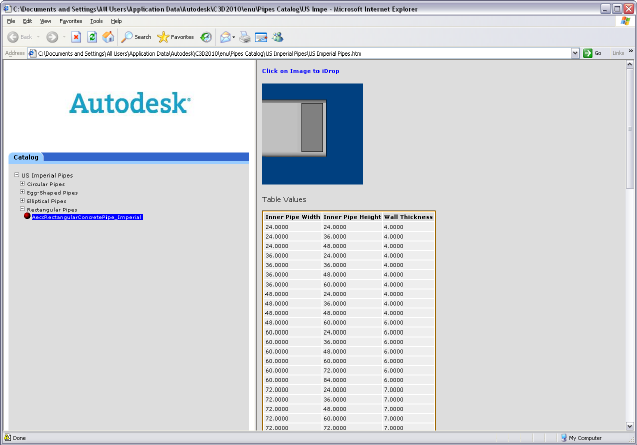
Task: Expand the Egg-Shaped Pipes node
Action: pyautogui.click(x=22, y=192)
